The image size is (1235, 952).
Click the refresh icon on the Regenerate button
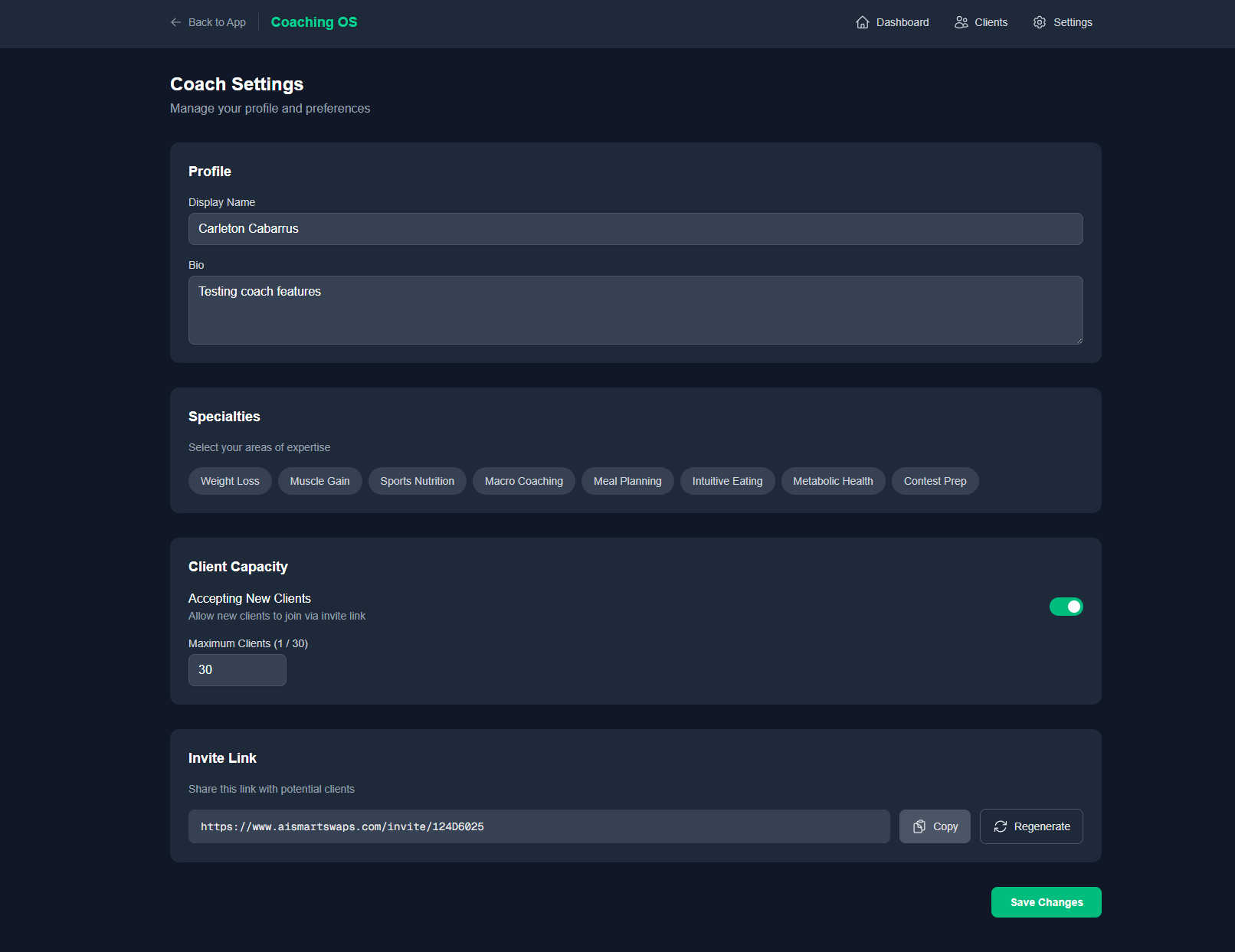pos(1000,826)
